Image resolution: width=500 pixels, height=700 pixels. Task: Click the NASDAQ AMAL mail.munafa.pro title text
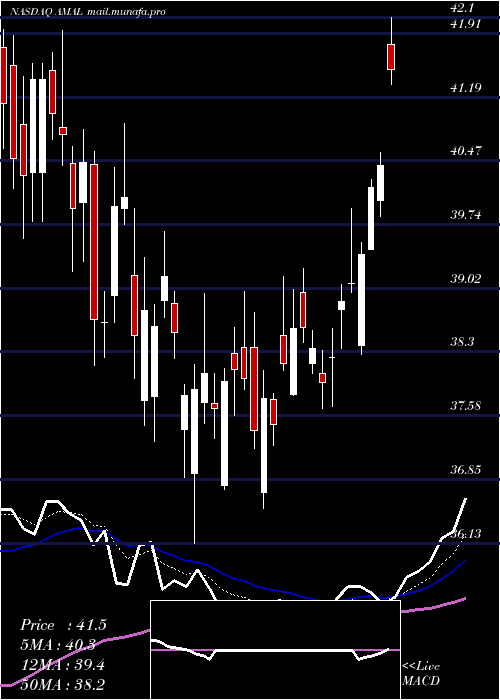(87, 12)
